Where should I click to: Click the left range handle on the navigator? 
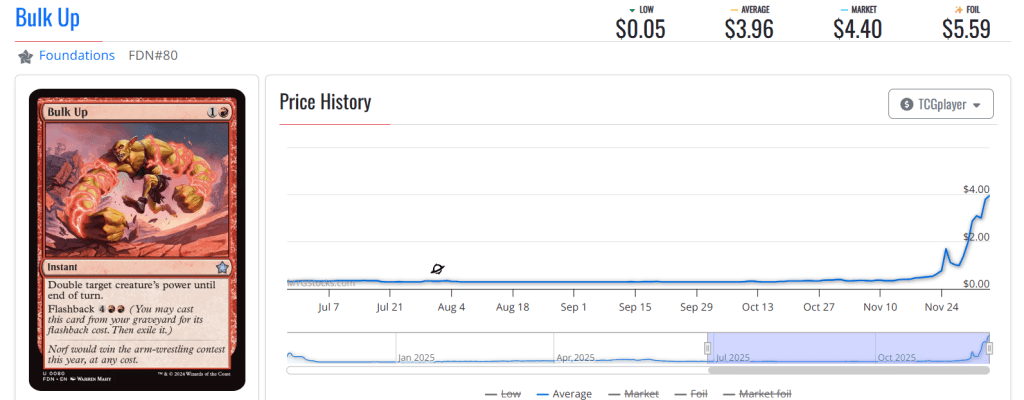708,348
